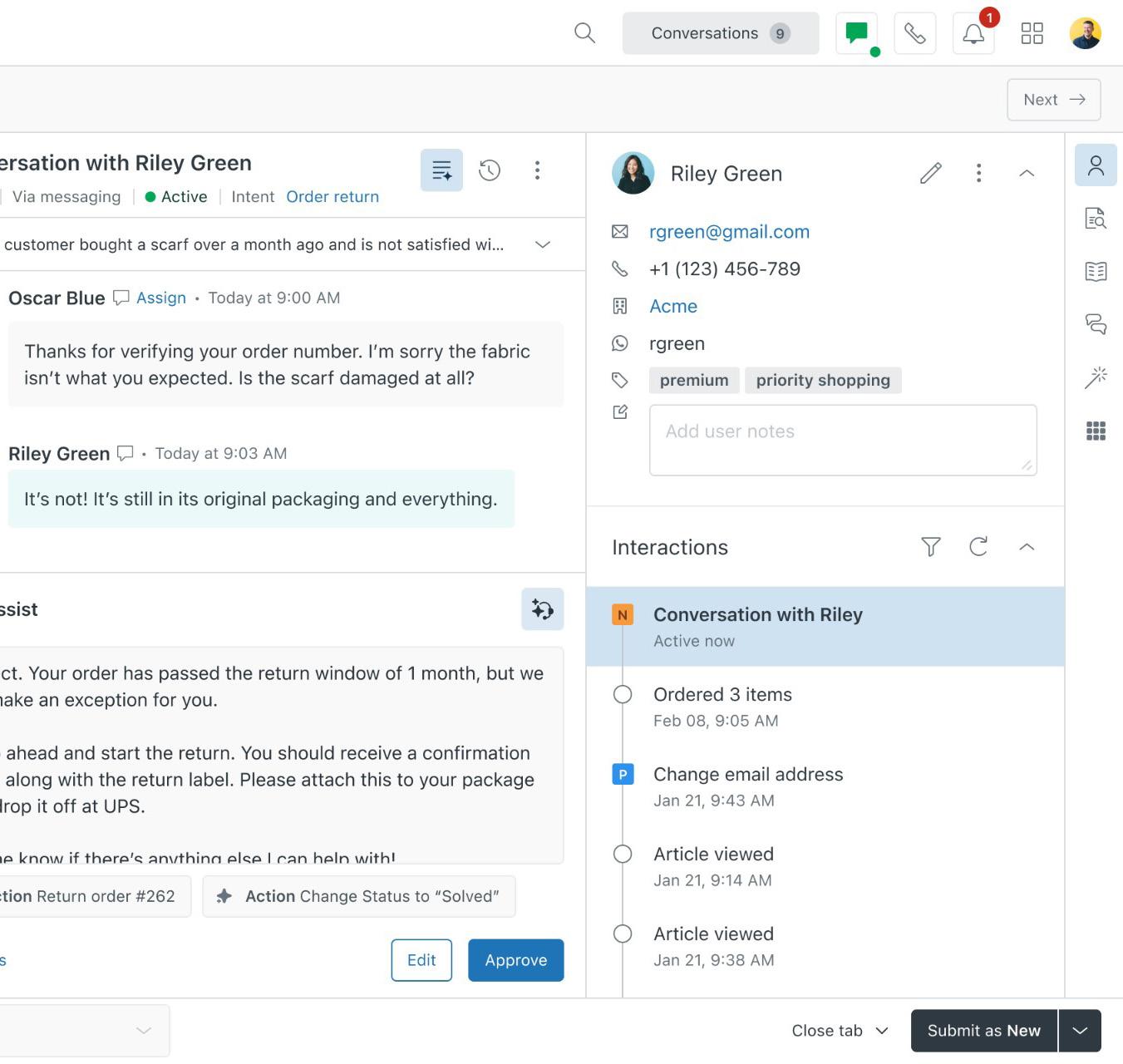Open the products grid icon

pos(1032,33)
